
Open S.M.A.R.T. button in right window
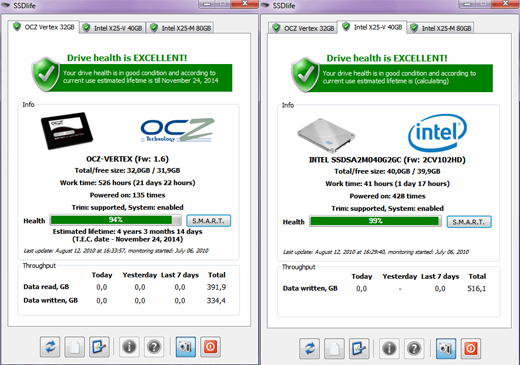point(469,222)
